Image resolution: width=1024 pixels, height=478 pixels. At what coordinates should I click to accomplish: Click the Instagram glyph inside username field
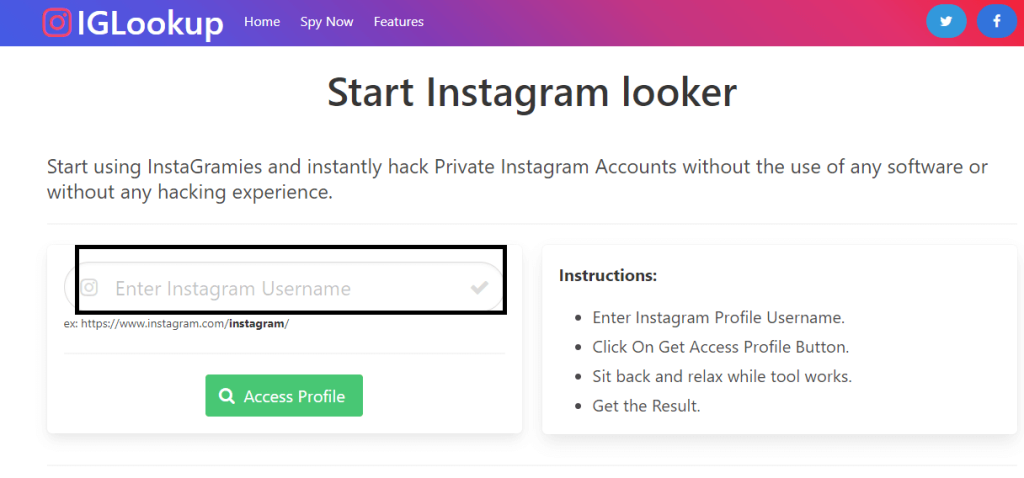point(90,288)
